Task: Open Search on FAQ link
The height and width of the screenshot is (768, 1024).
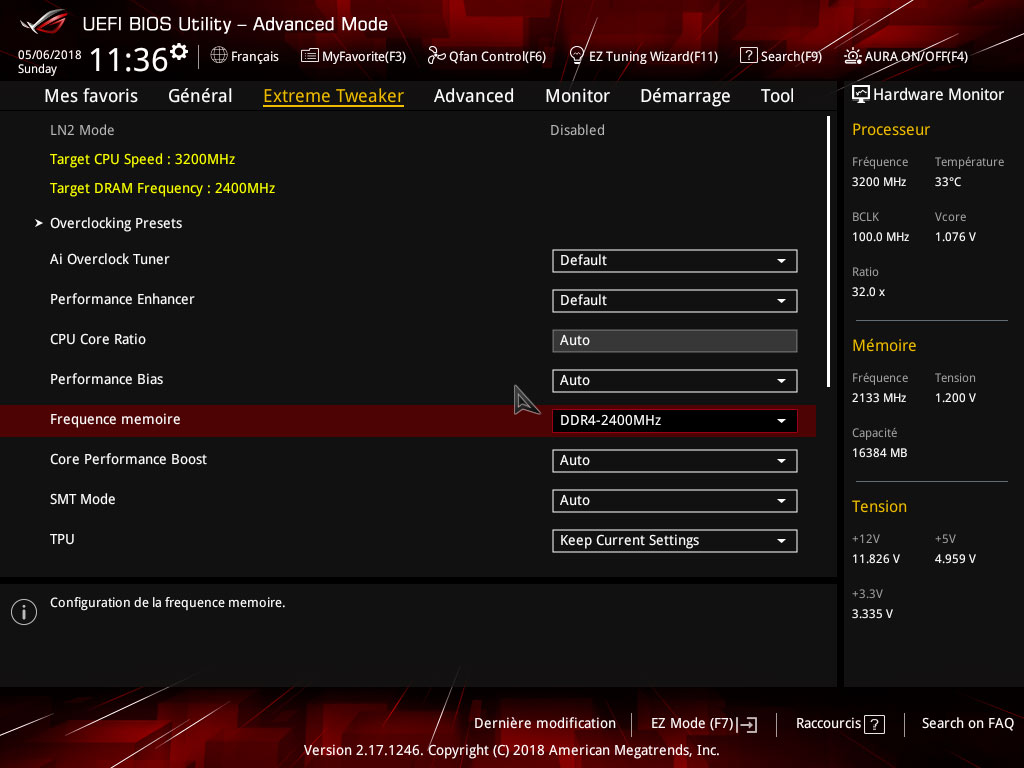Action: 967,724
